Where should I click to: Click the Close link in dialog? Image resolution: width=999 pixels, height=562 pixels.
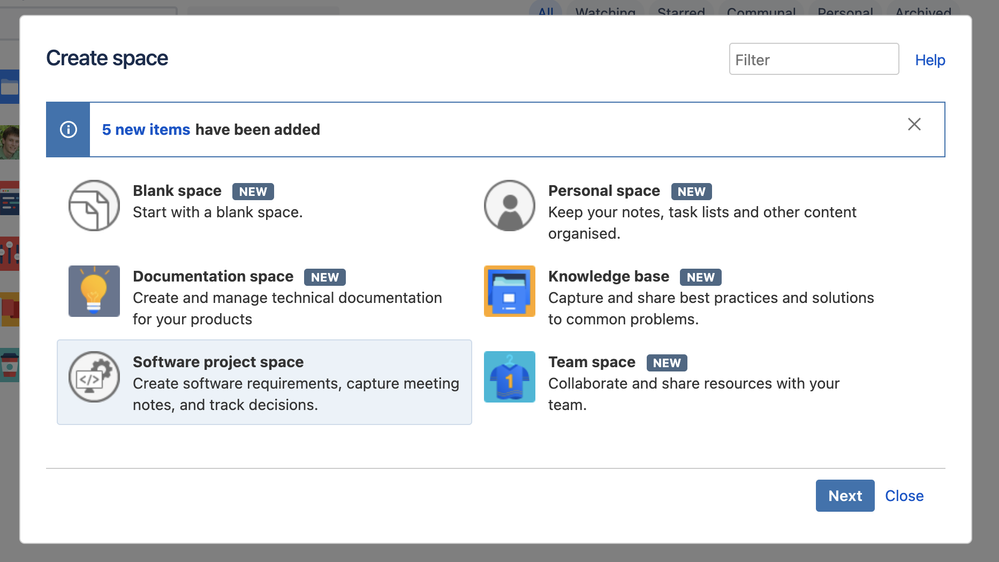click(904, 496)
